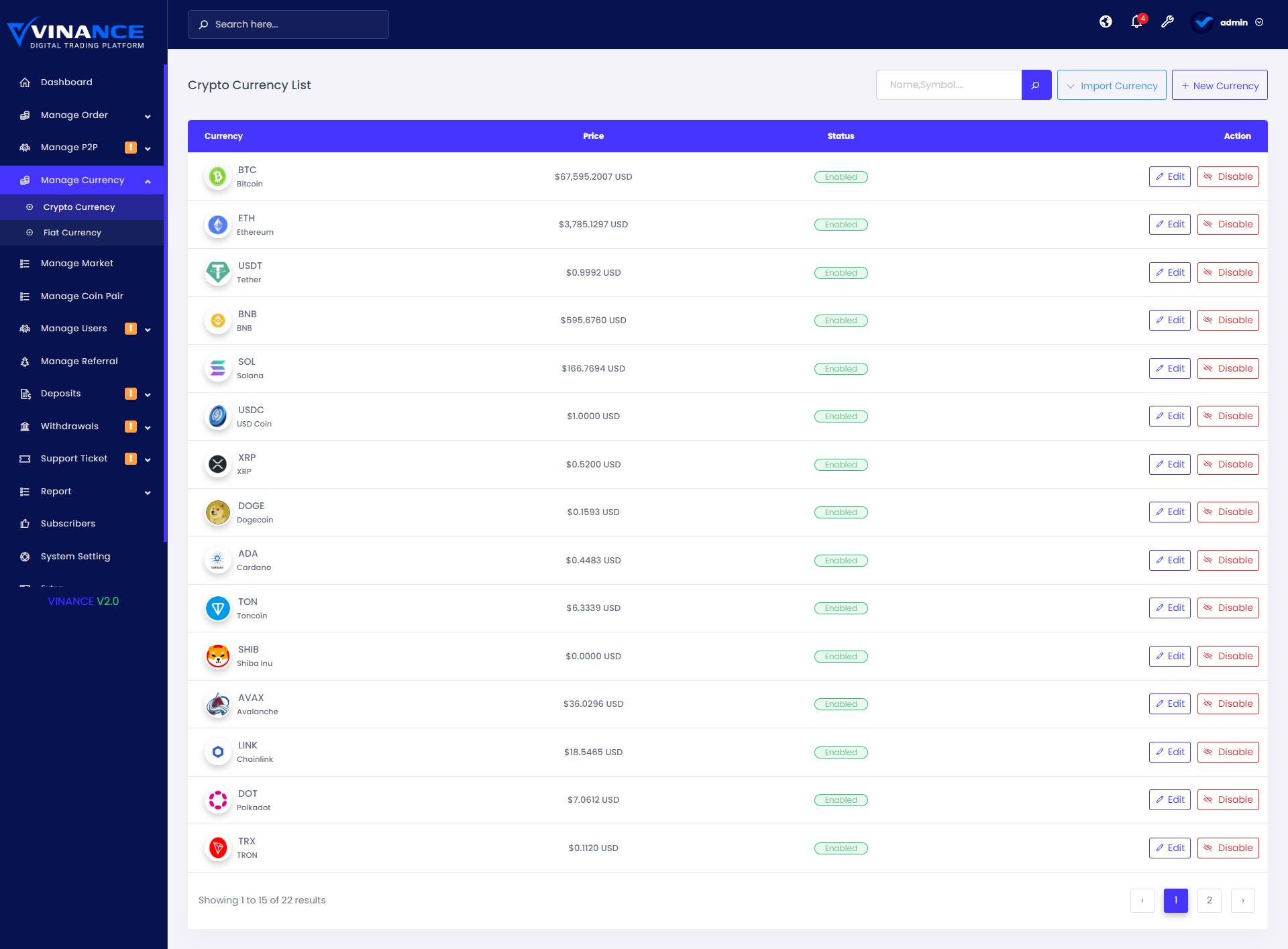
Task: Go to Manage Referral
Action: (82, 361)
